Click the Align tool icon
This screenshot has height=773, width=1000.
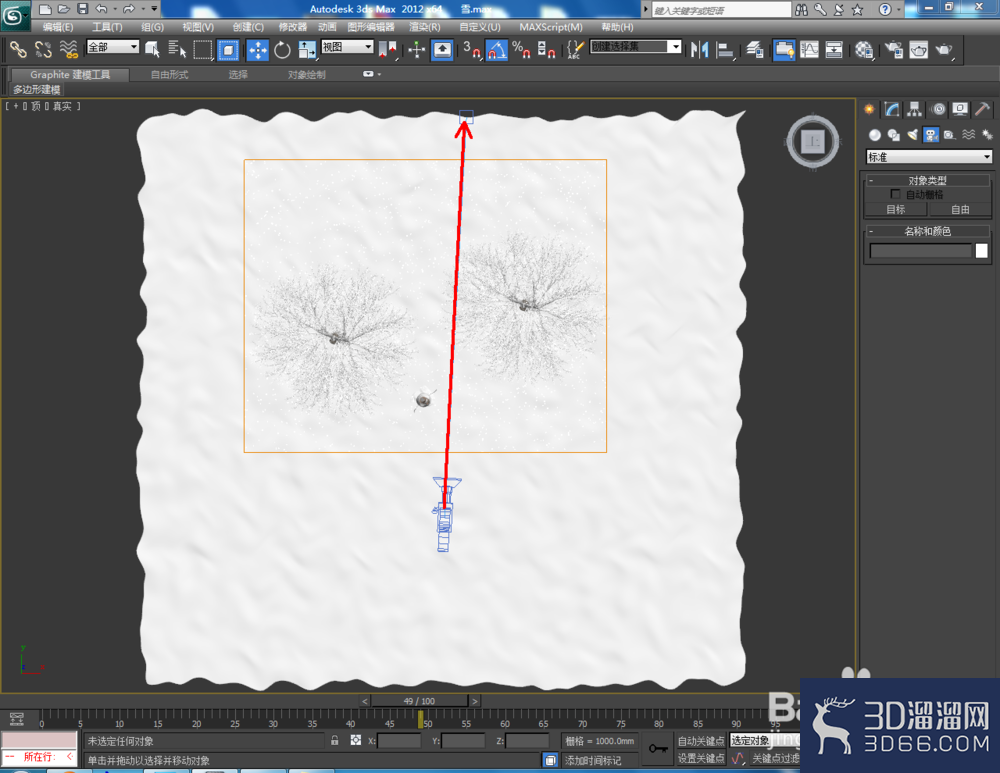724,49
